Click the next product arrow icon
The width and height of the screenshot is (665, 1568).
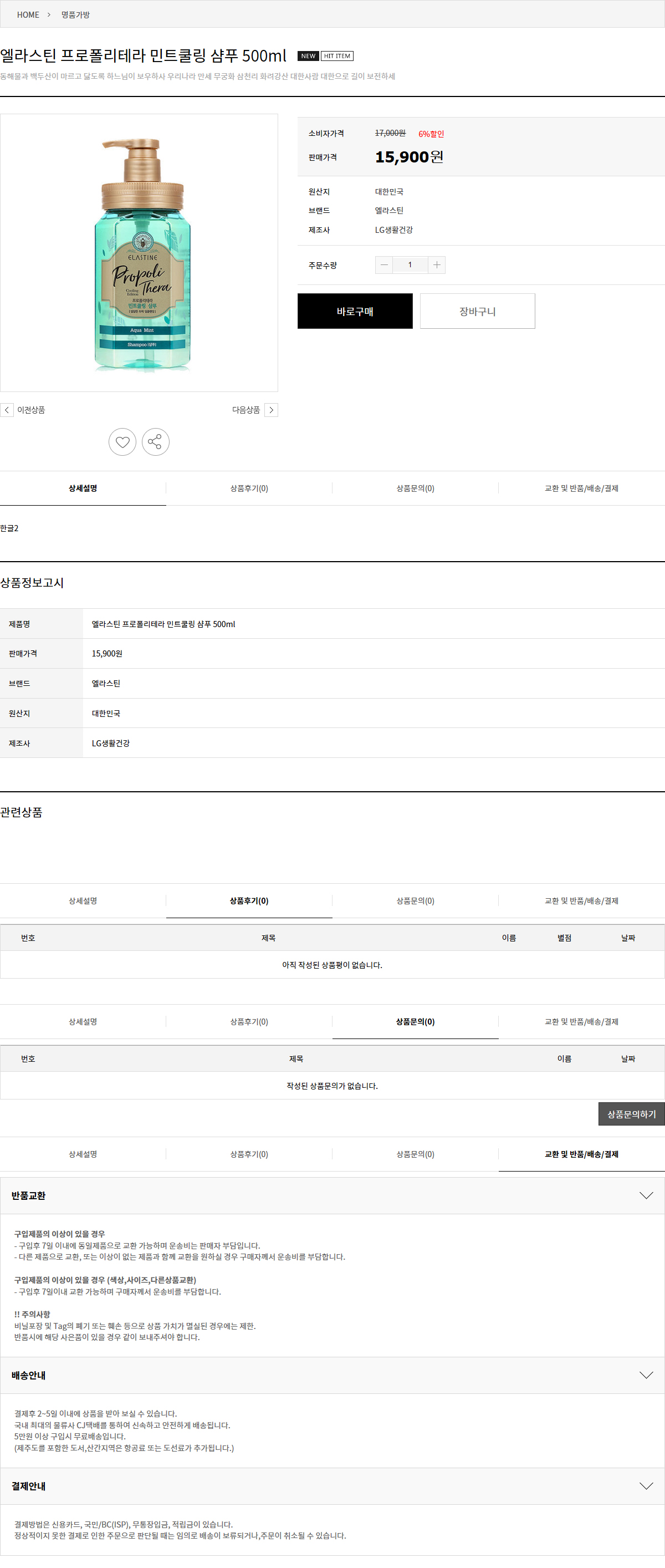point(272,410)
